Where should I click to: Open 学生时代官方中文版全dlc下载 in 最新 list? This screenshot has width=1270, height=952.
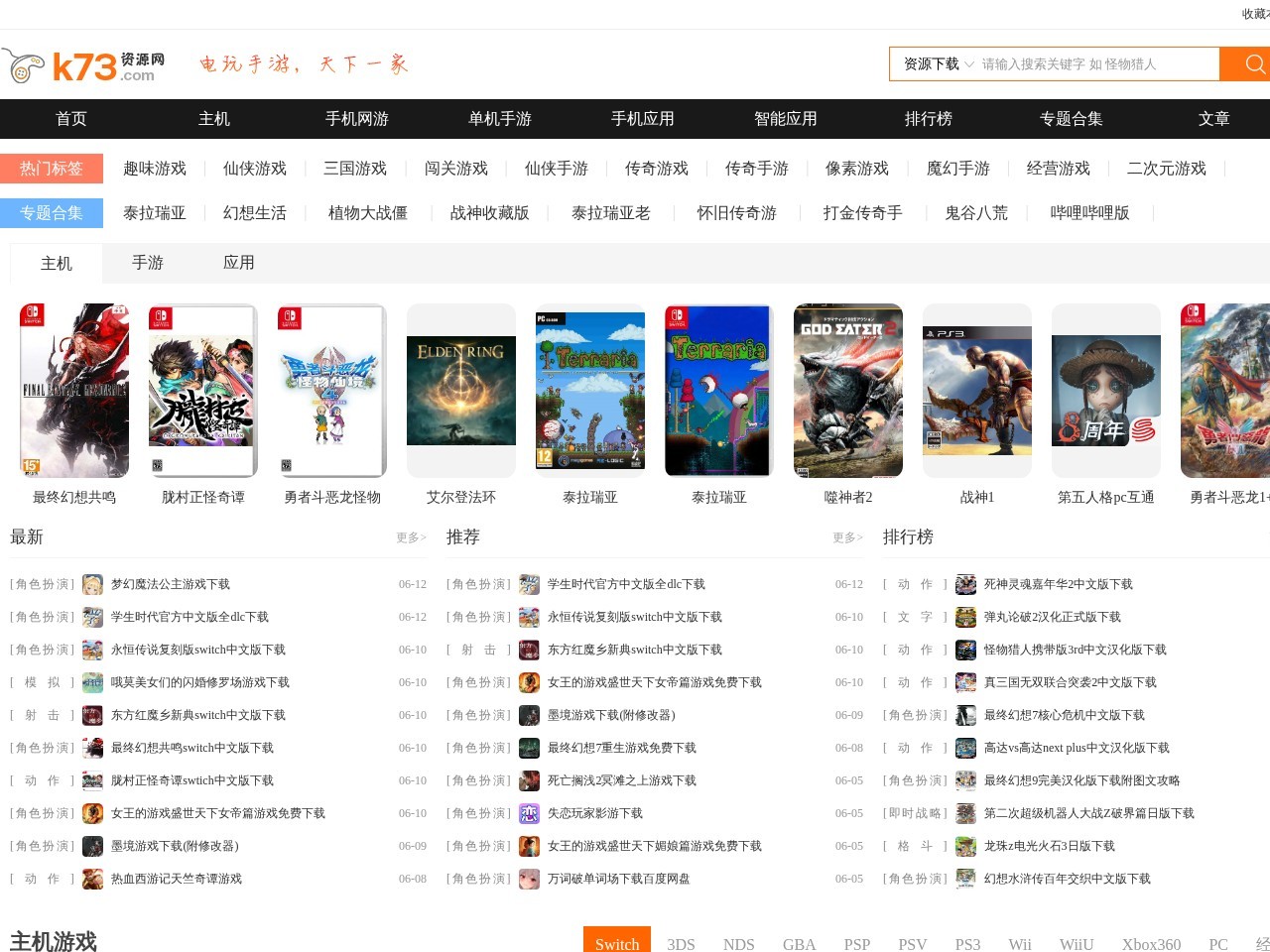[x=190, y=617]
